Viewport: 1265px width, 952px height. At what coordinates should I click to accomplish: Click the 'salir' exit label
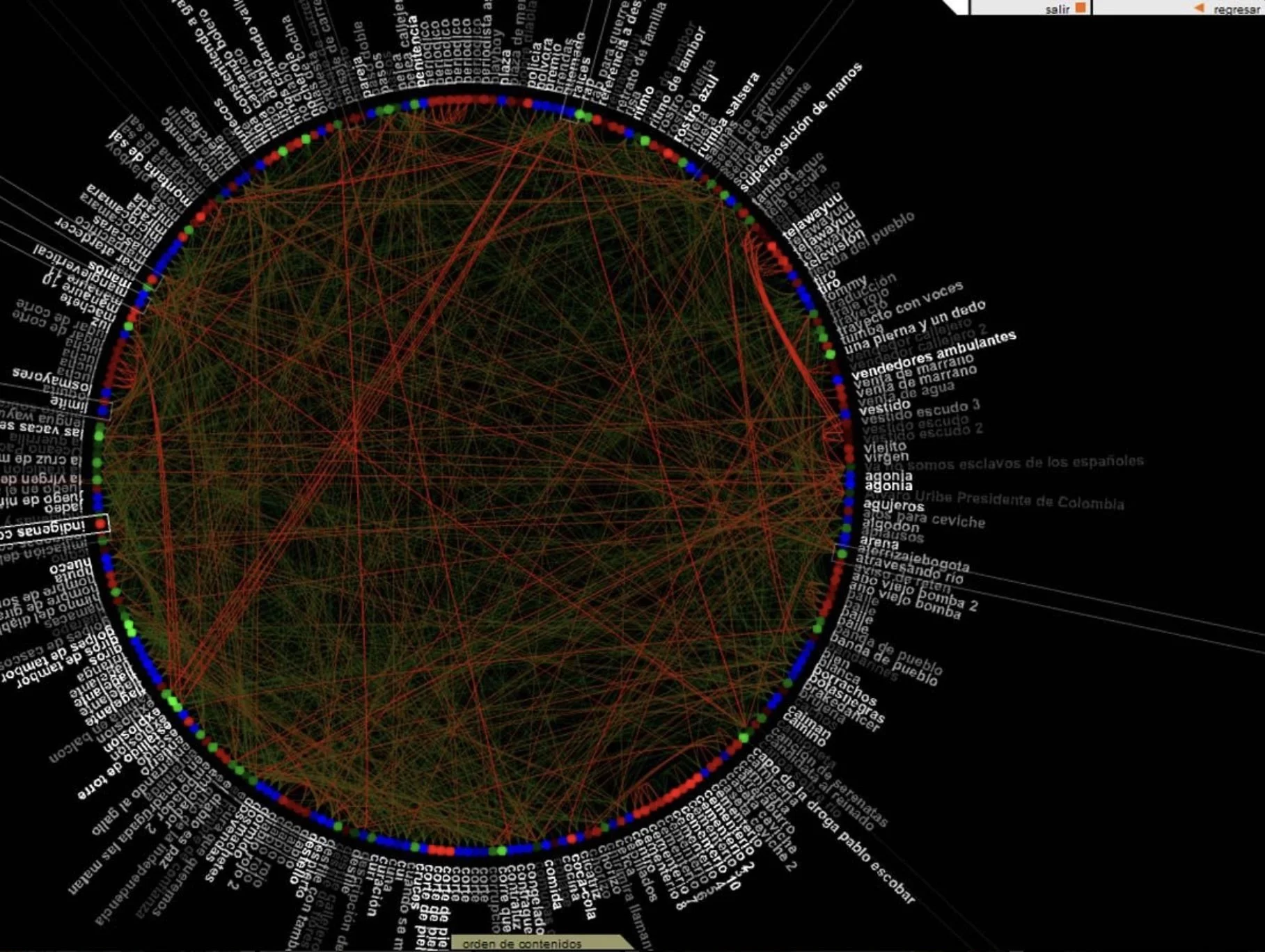[x=1057, y=9]
